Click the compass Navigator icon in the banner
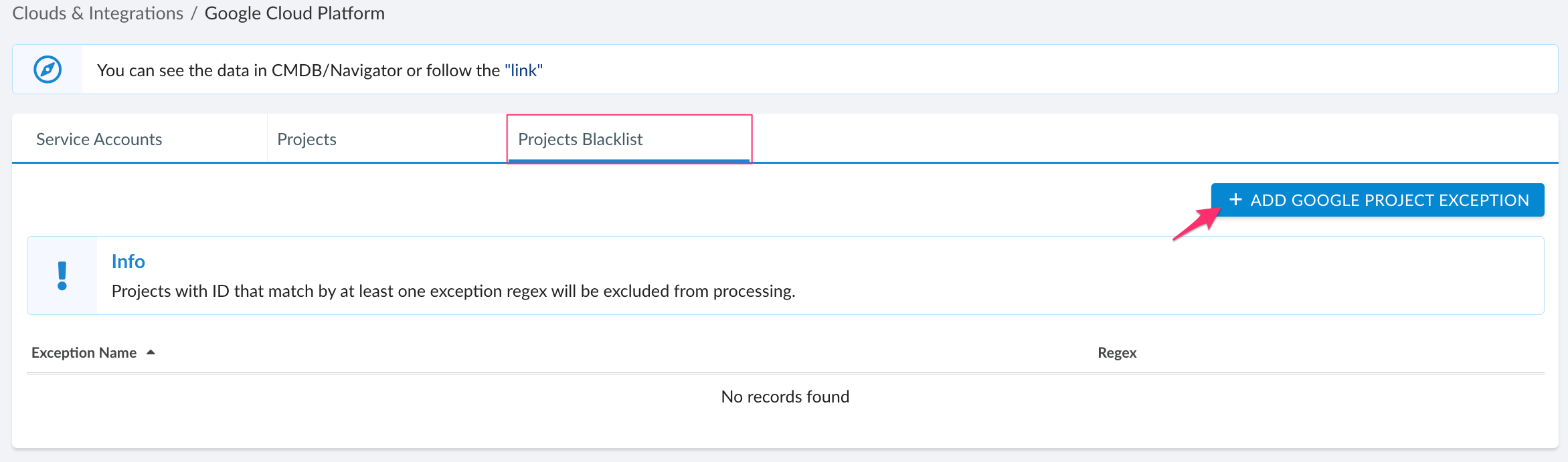The height and width of the screenshot is (462, 1568). (47, 69)
